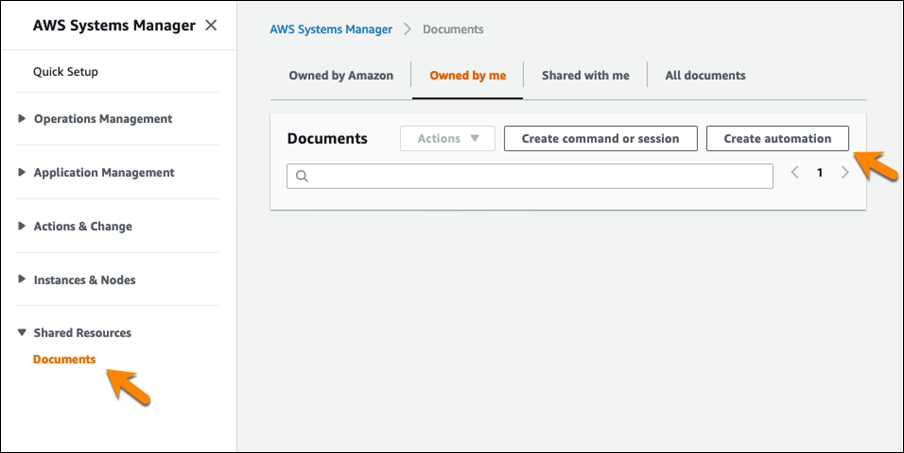
Task: Click the Shared Resources label
Action: pos(82,333)
